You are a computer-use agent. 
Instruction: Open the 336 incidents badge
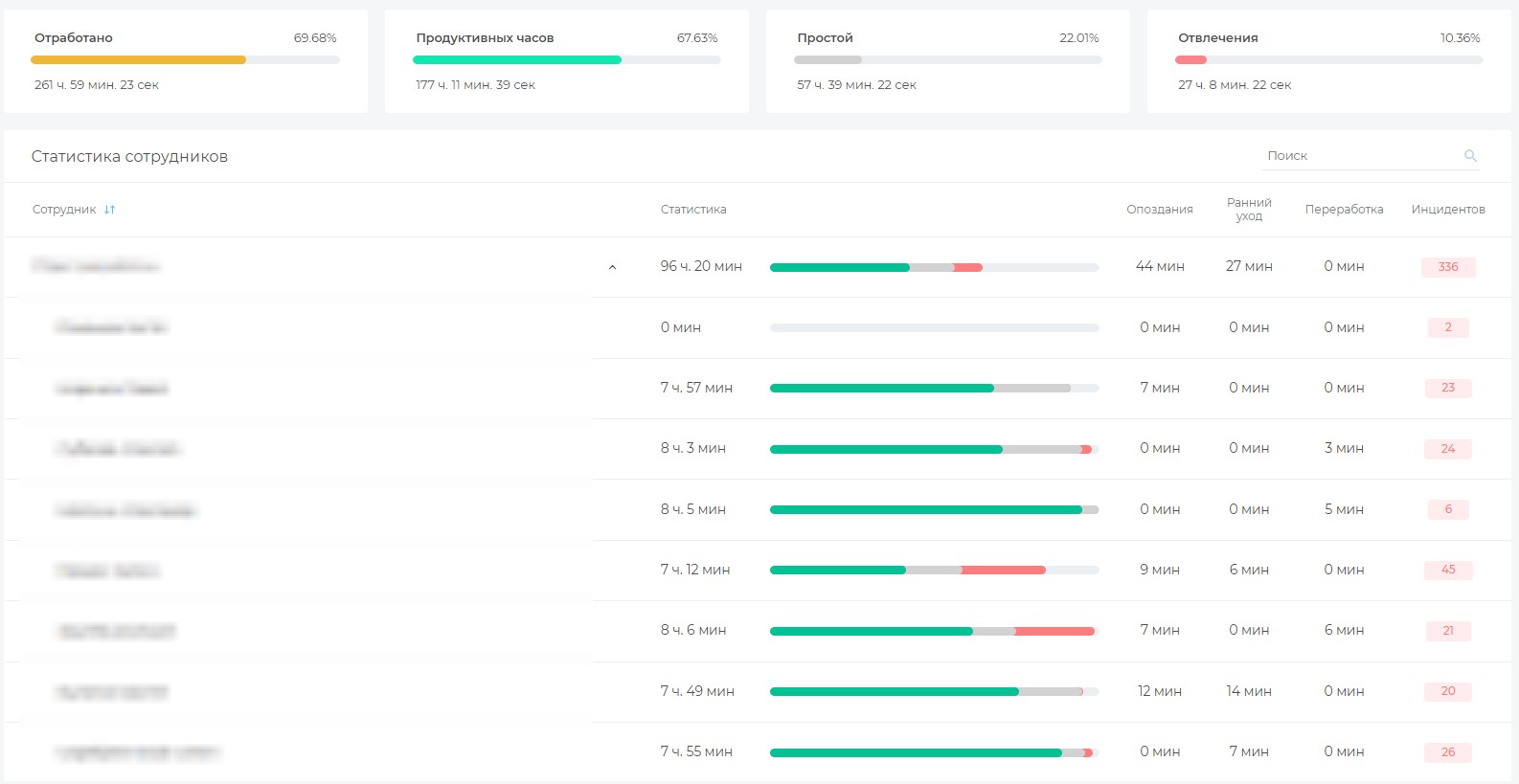[x=1448, y=267]
